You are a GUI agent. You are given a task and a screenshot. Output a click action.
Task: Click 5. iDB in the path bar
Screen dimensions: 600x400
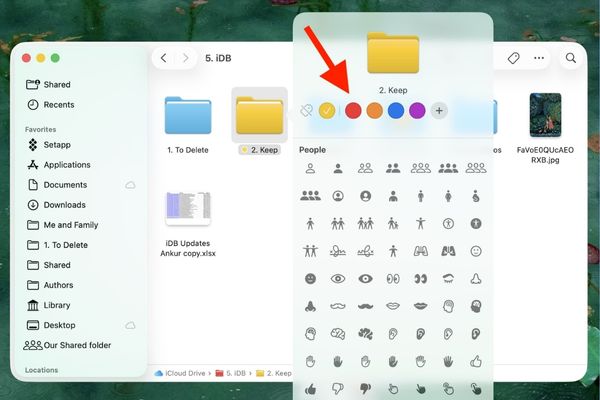230,373
